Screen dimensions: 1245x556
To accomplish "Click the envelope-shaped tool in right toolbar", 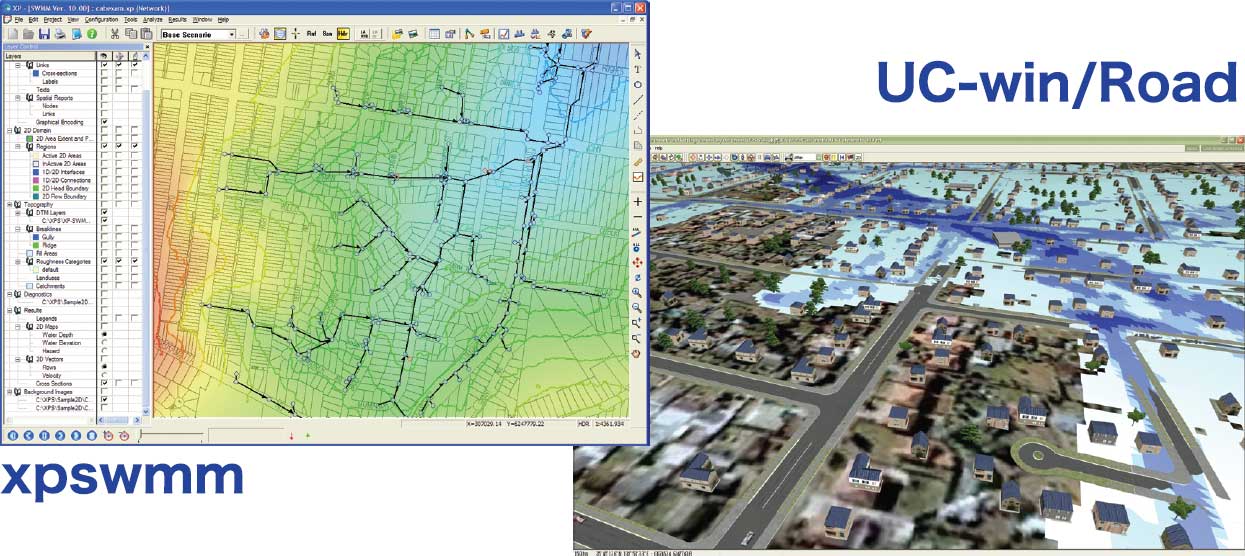I will coord(638,177).
